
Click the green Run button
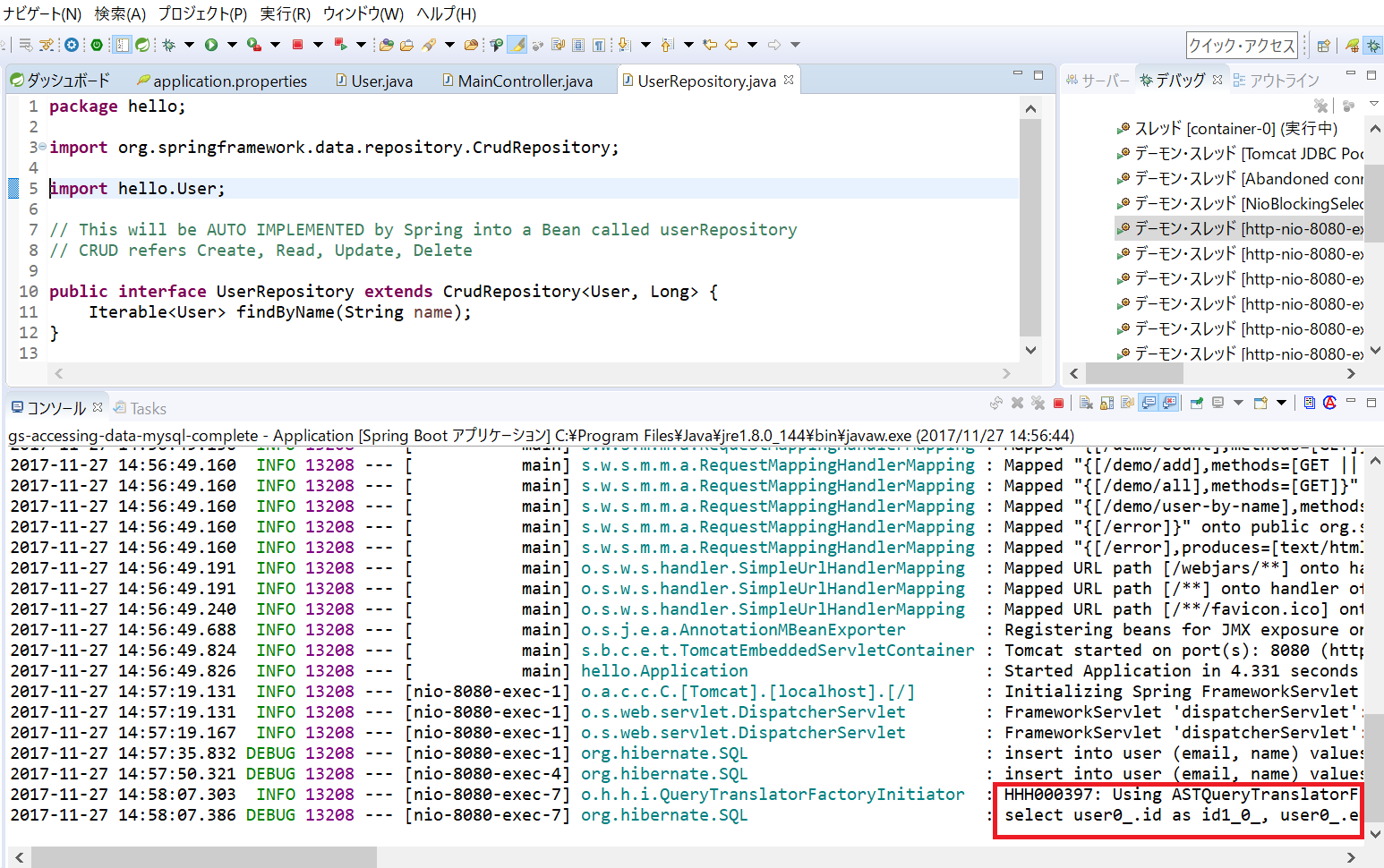(x=211, y=45)
